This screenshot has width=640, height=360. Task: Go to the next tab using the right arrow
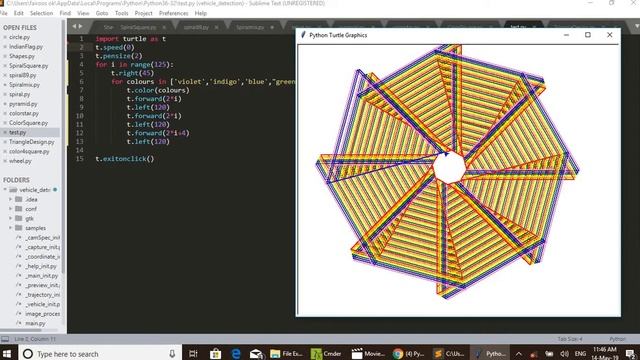click(80, 26)
